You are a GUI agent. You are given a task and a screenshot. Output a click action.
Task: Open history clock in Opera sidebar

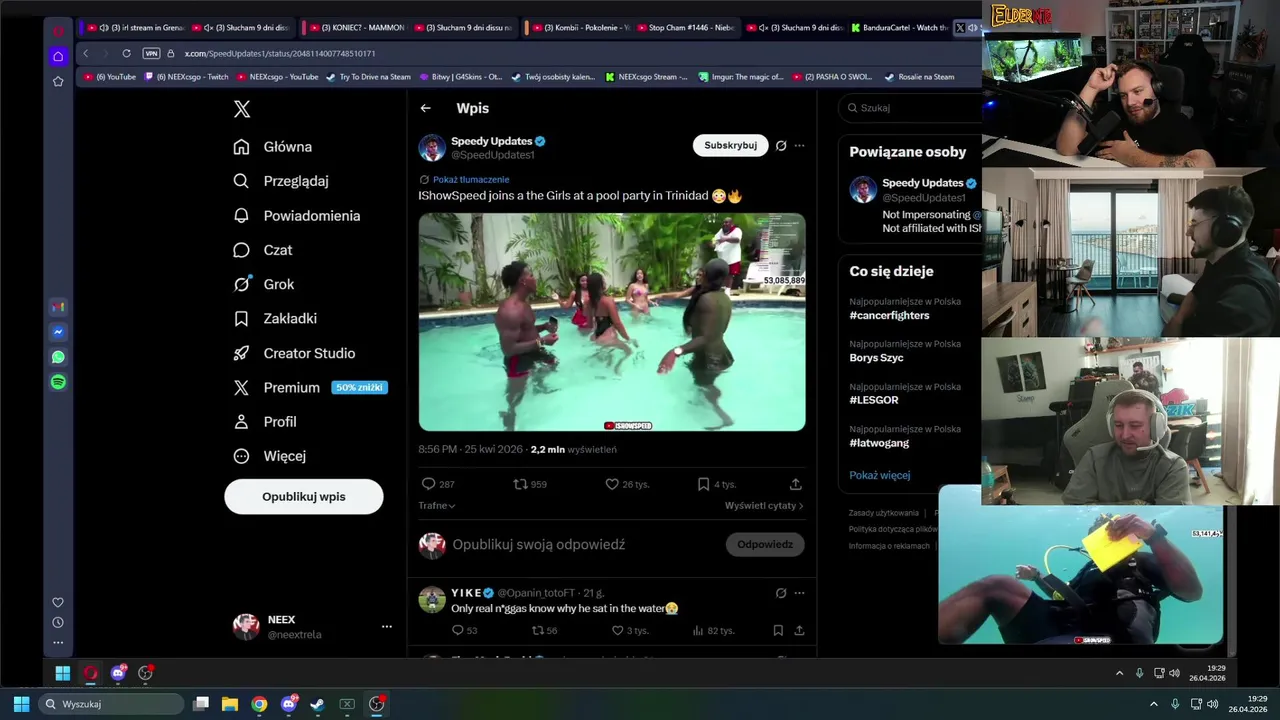tap(58, 622)
